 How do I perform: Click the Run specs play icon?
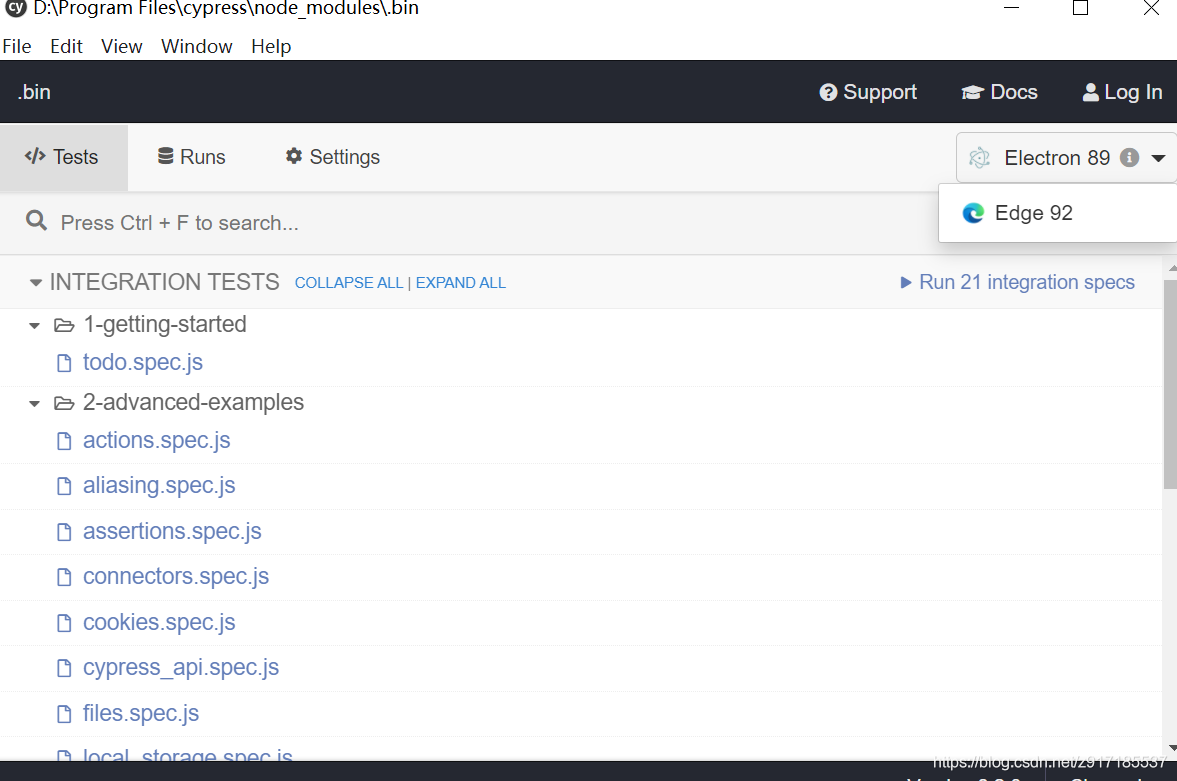[905, 282]
